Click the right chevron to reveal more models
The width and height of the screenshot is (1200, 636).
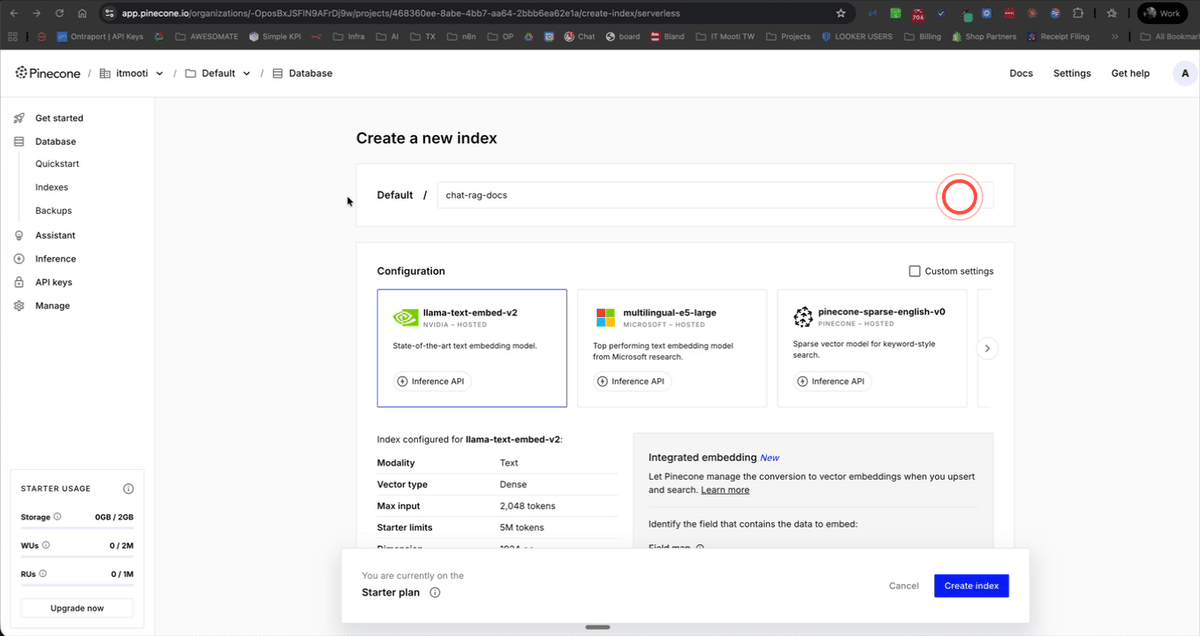(x=987, y=347)
